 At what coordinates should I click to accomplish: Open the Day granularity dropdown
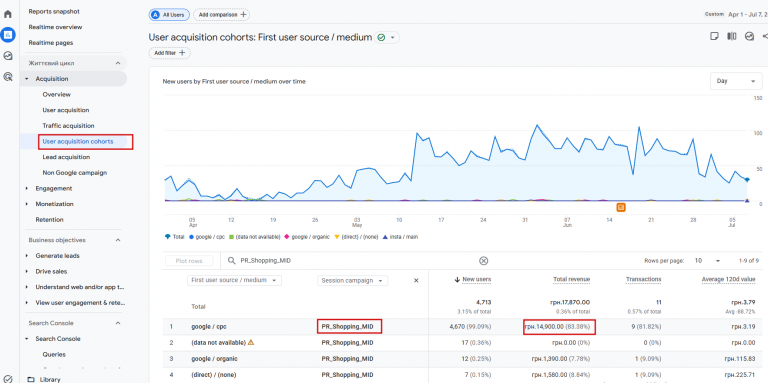pos(736,81)
